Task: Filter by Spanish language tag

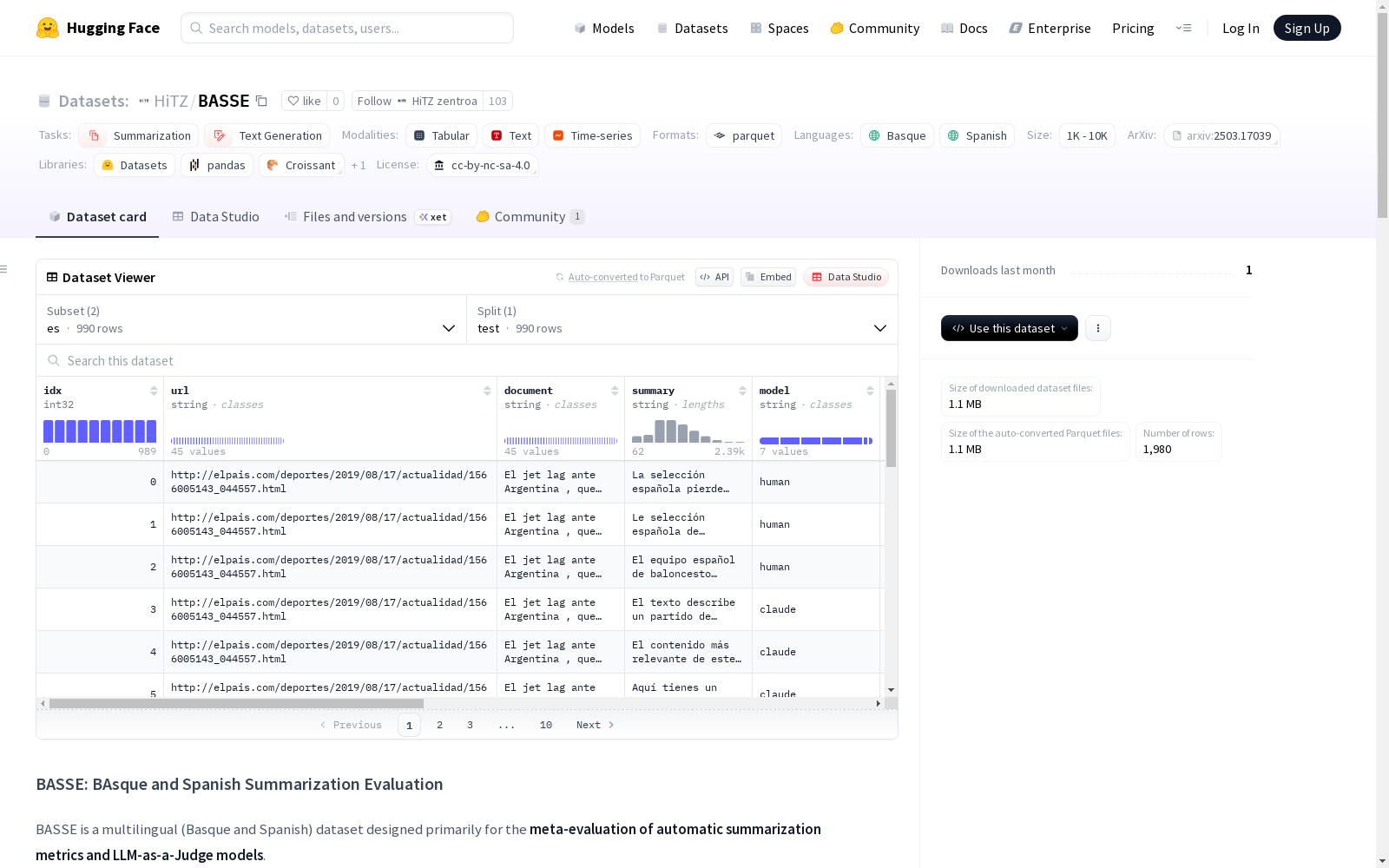Action: click(978, 135)
